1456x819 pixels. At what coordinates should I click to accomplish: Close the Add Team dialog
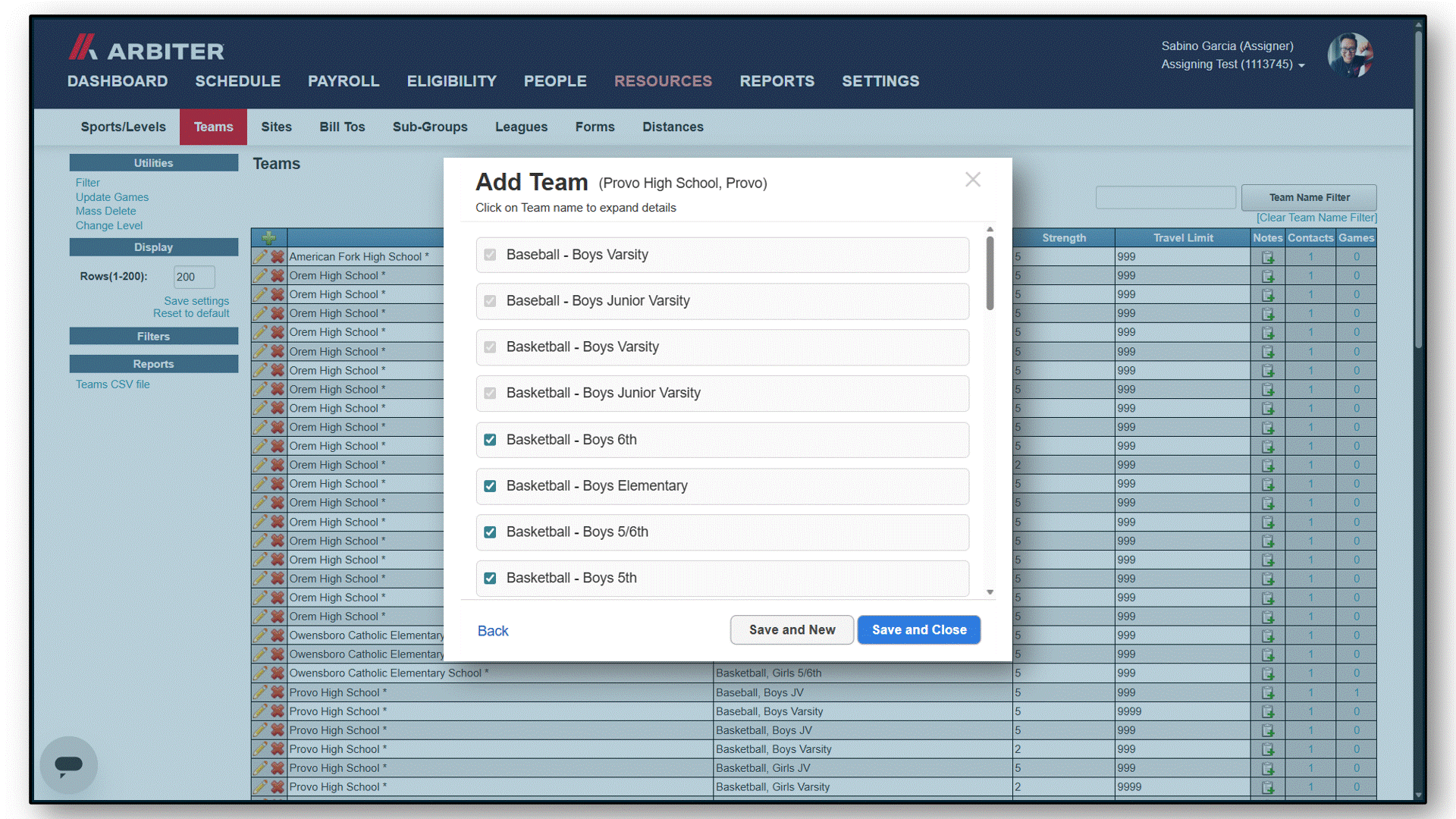pyautogui.click(x=973, y=180)
